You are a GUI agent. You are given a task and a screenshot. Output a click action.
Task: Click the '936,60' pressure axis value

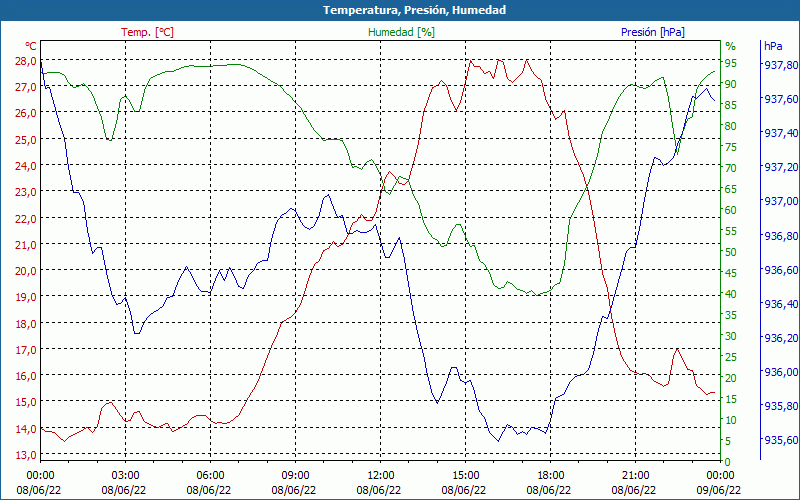(x=781, y=270)
